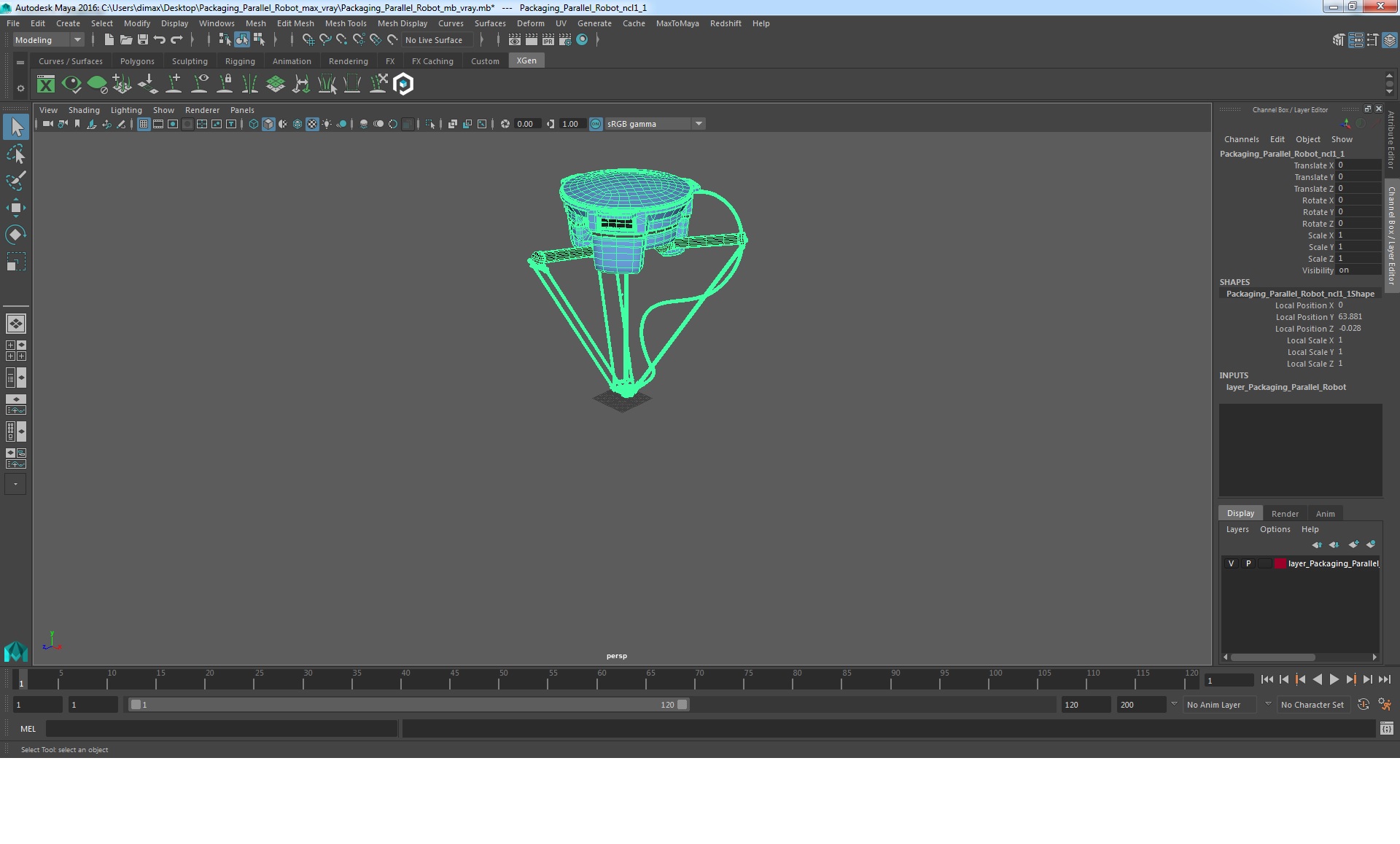1400x844 pixels.
Task: Create new empty display layer
Action: point(1353,544)
